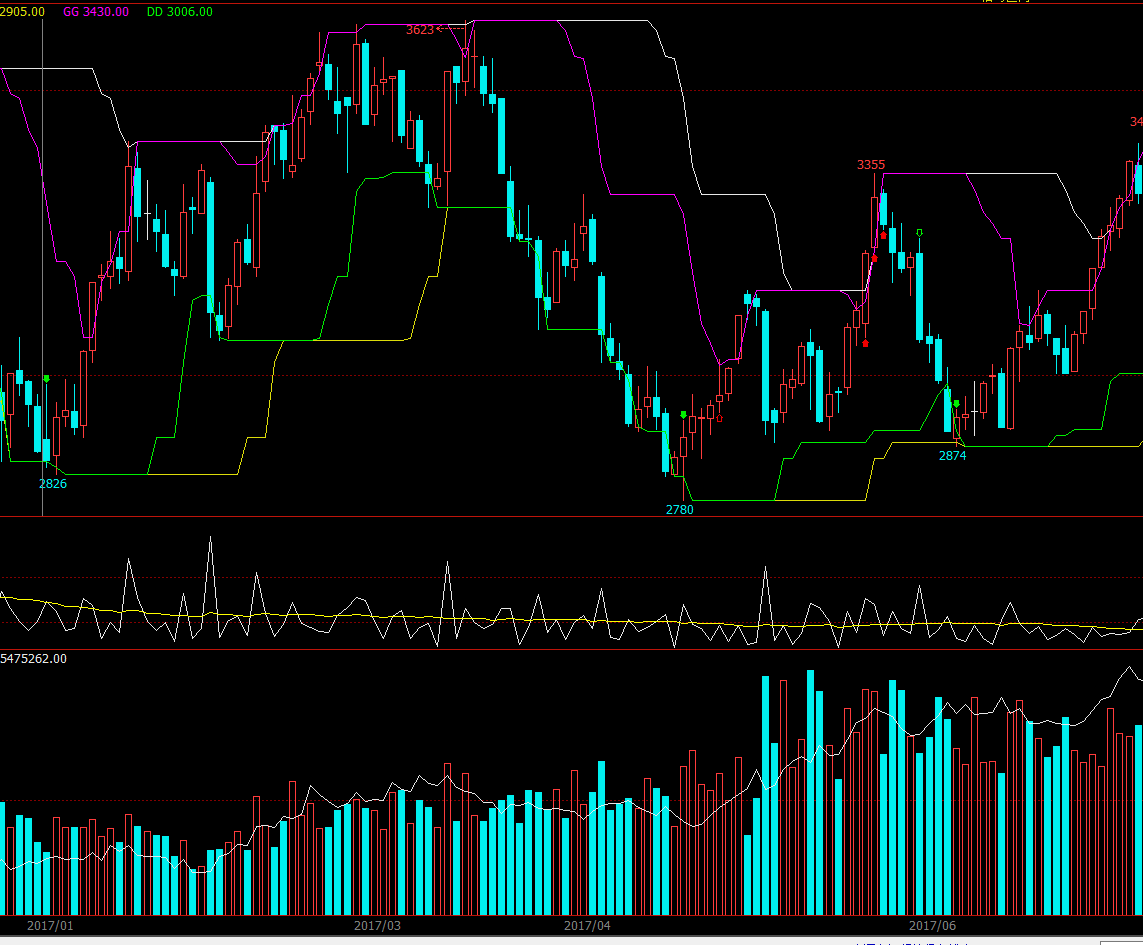The height and width of the screenshot is (945, 1143).
Task: Click the highest red up-arrow below the 3355 peak
Action: (883, 235)
